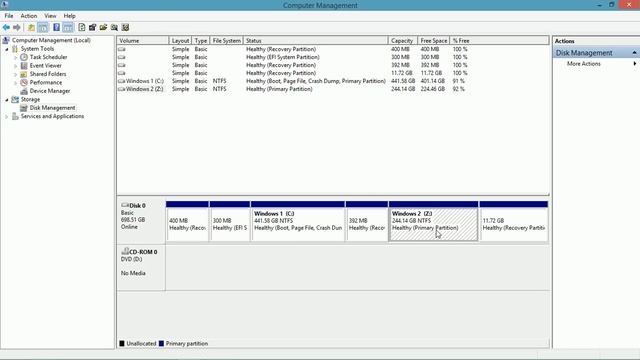Expand the Performance node arrow

click(x=16, y=83)
